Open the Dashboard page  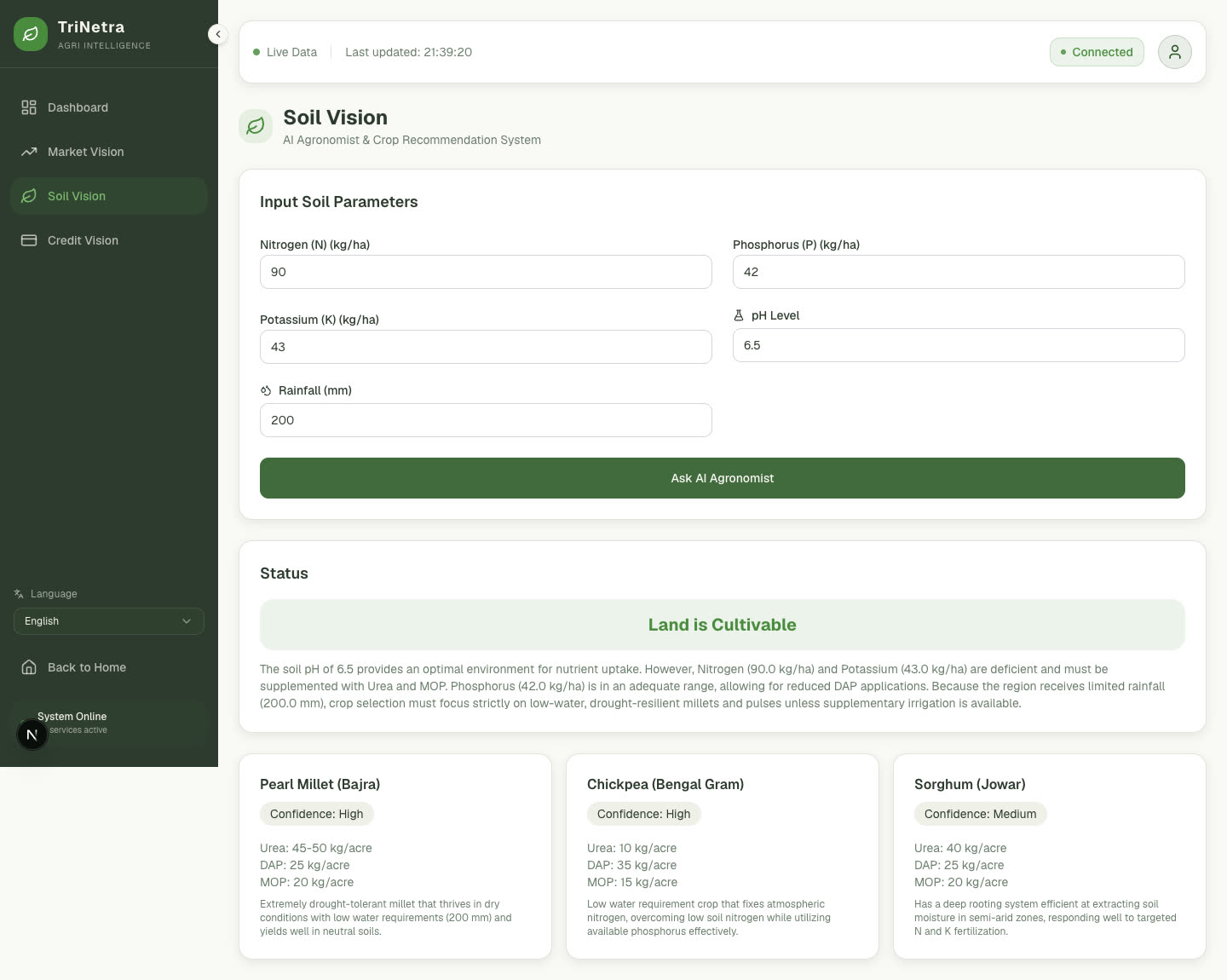coord(109,107)
